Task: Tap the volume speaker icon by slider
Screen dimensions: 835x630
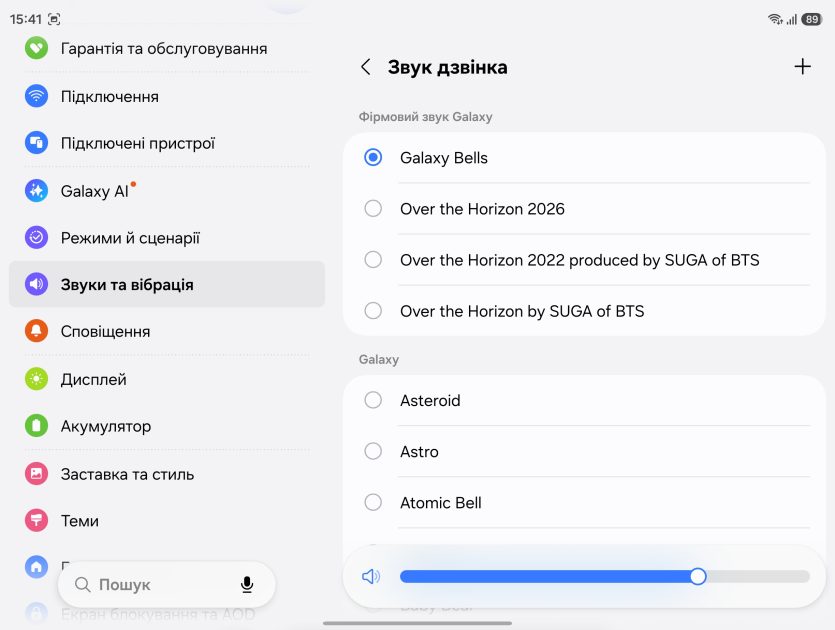Action: (x=371, y=576)
